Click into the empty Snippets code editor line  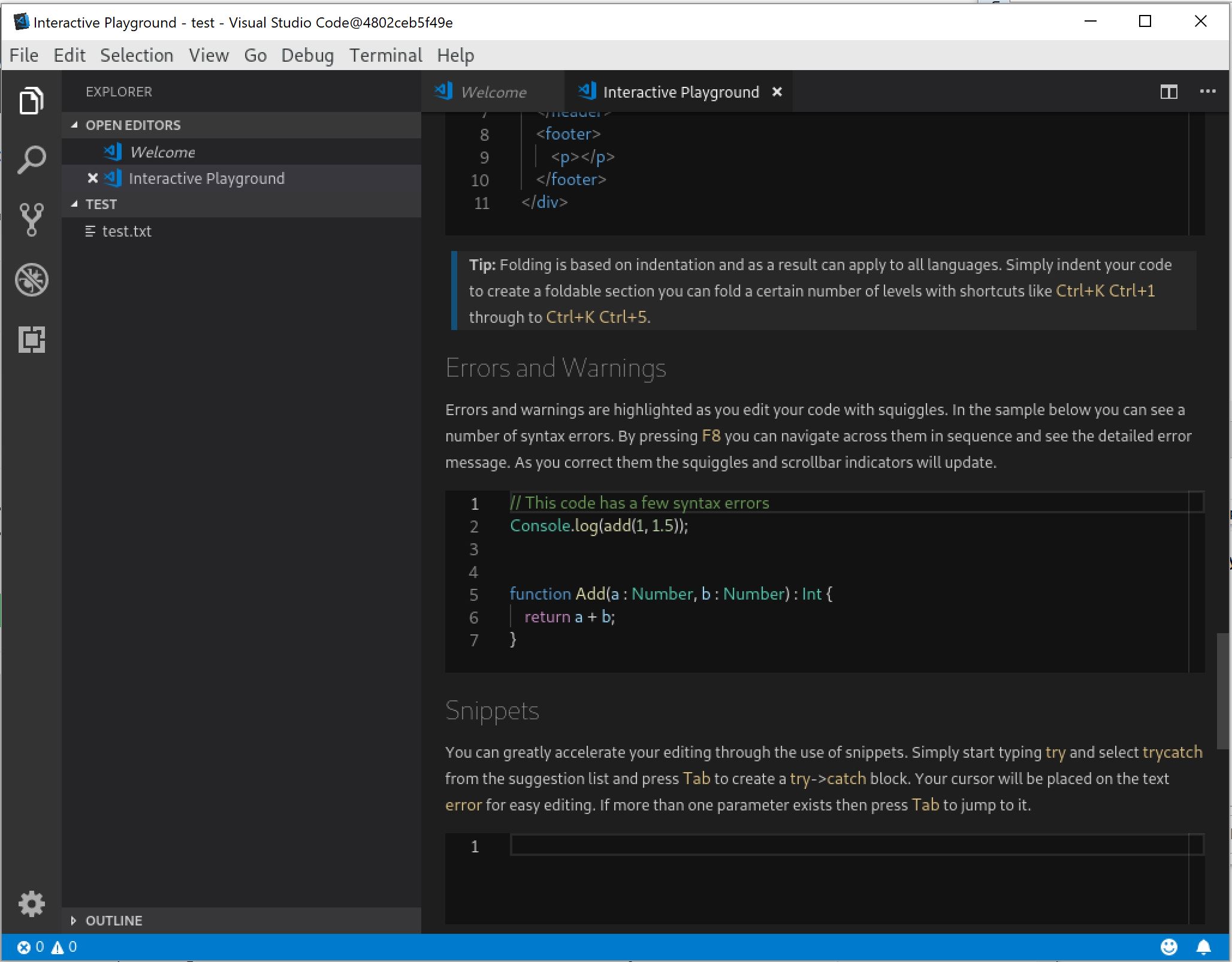click(839, 846)
